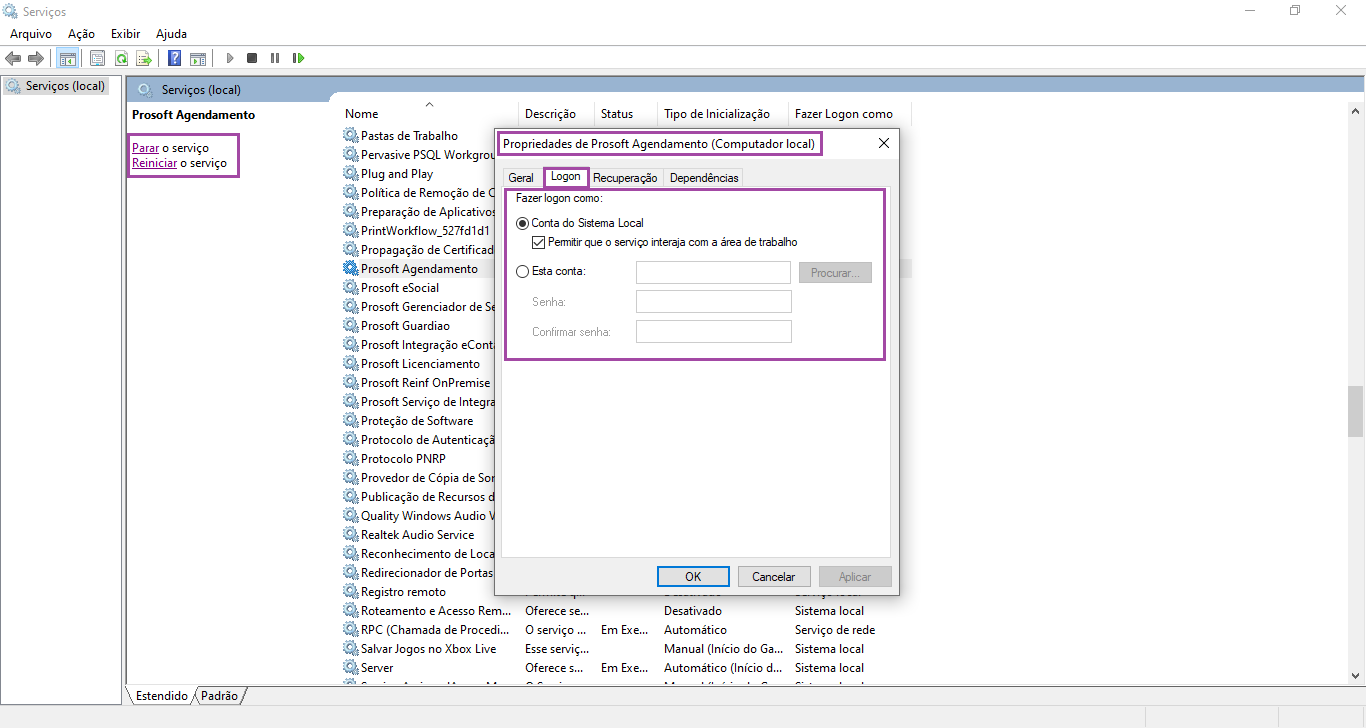This screenshot has width=1366, height=728.
Task: Click the Procurar... button
Action: click(835, 273)
